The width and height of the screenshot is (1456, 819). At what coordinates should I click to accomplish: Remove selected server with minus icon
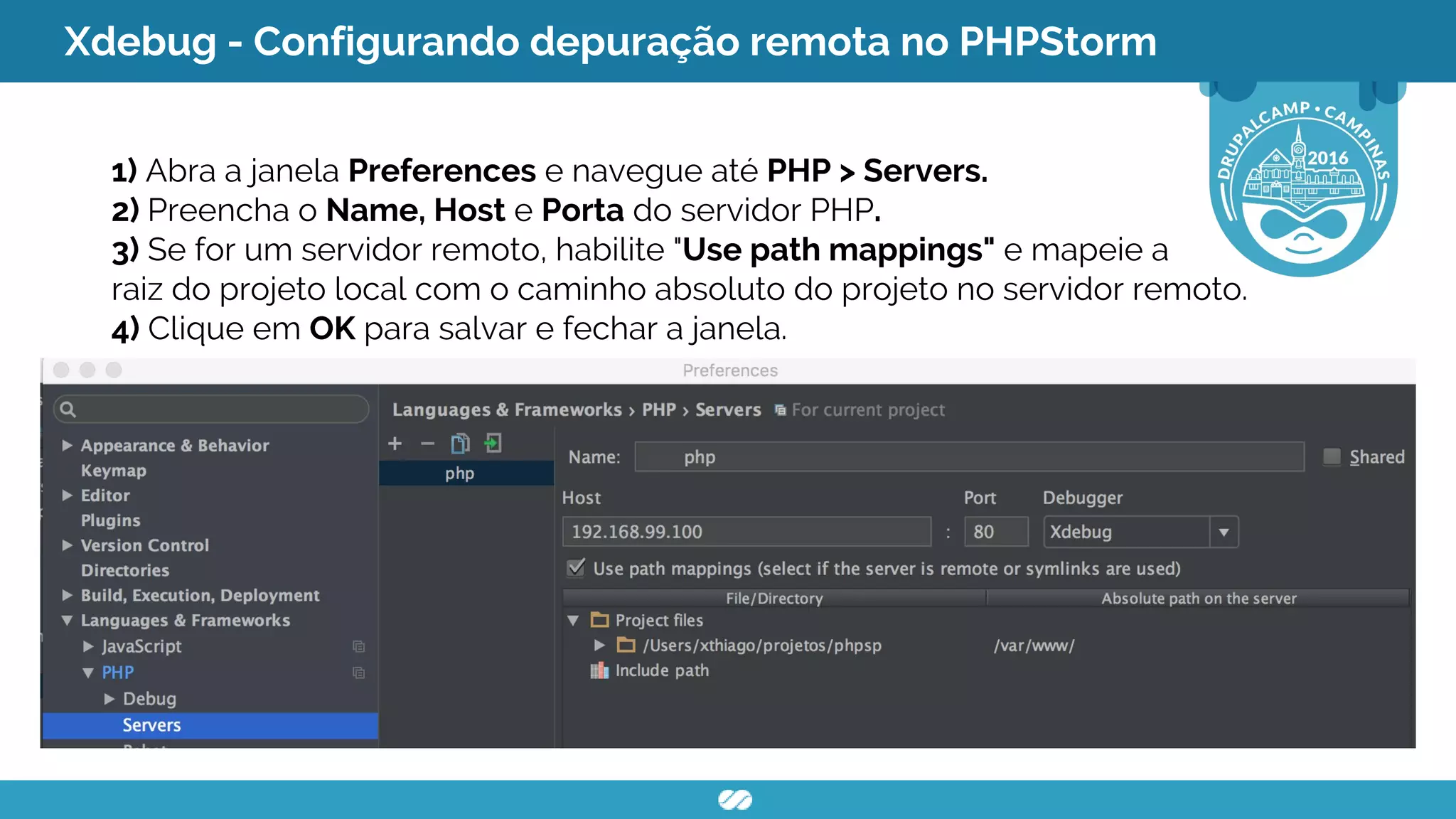coord(427,444)
